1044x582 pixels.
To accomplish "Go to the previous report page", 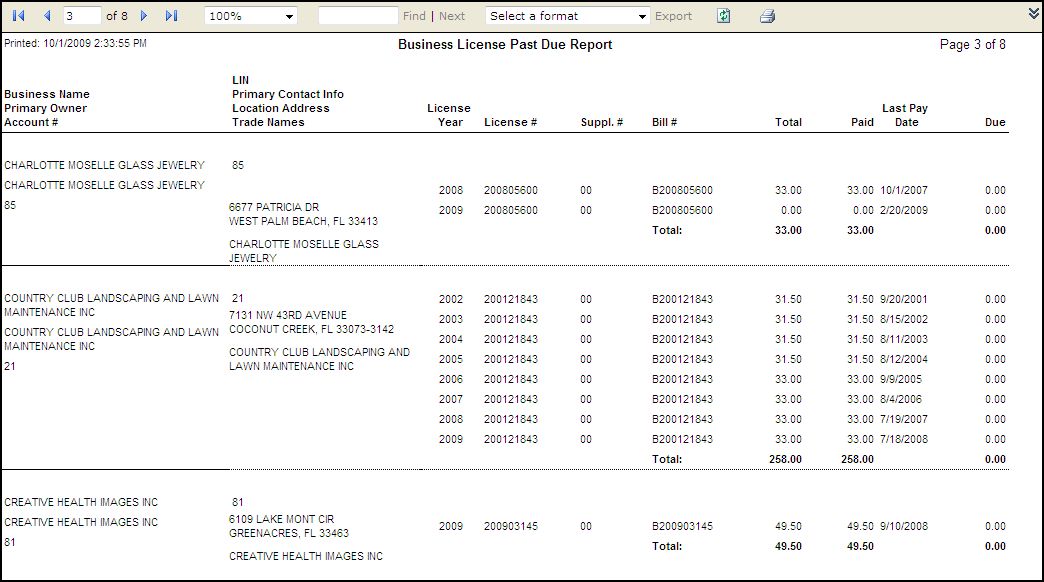I will point(46,16).
